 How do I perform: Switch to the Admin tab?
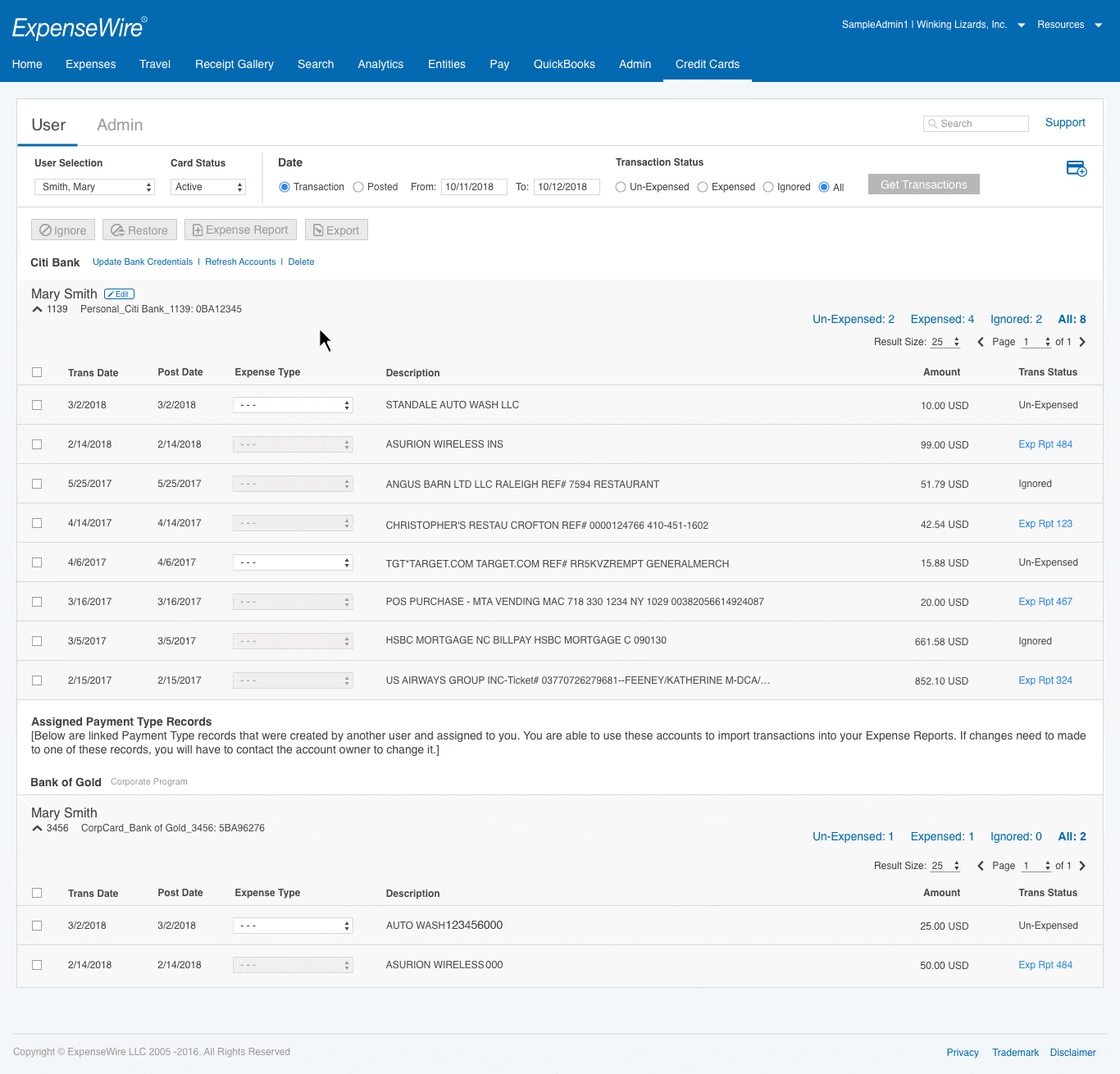(120, 125)
